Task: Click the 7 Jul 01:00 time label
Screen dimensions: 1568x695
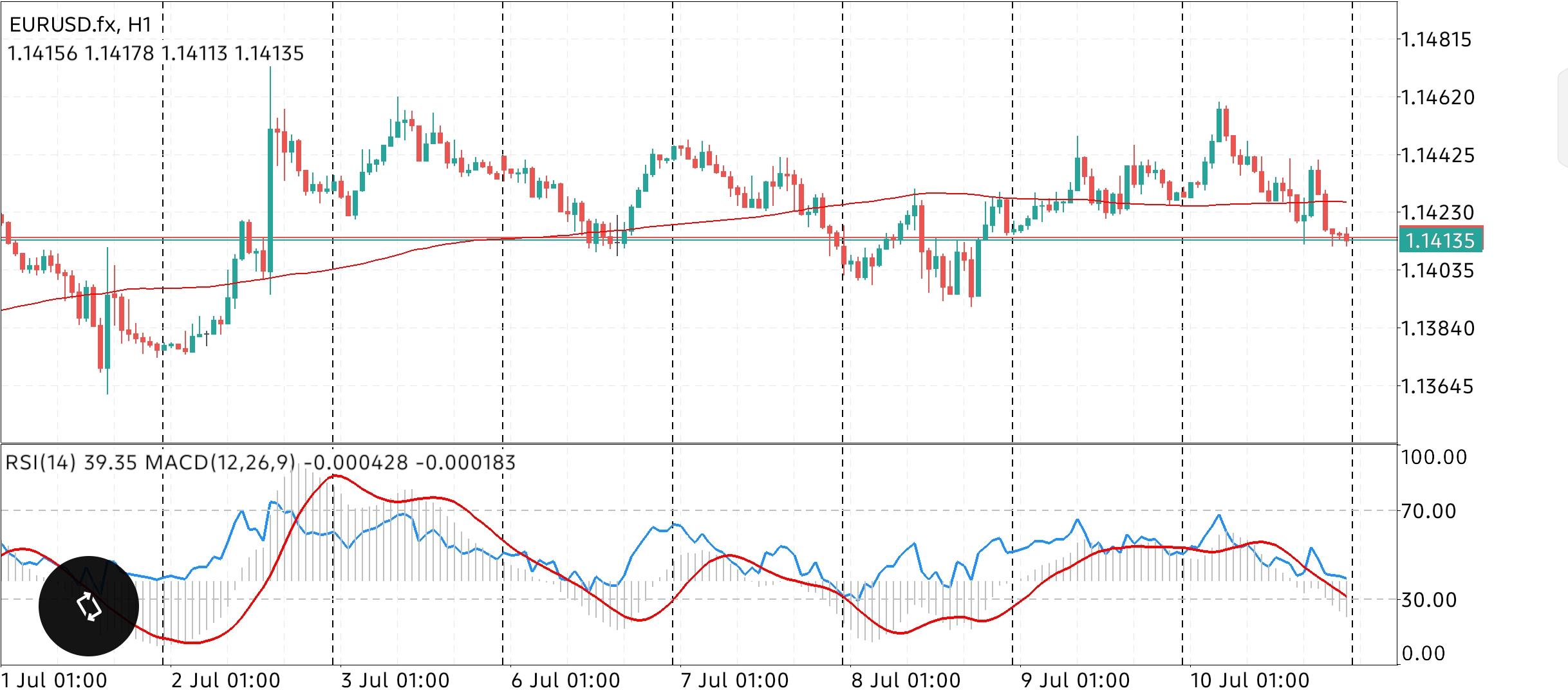Action: (735, 681)
